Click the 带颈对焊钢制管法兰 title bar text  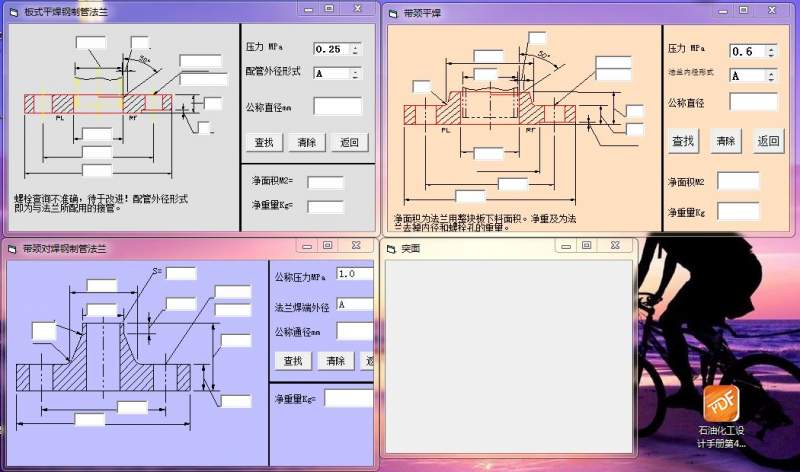point(65,250)
